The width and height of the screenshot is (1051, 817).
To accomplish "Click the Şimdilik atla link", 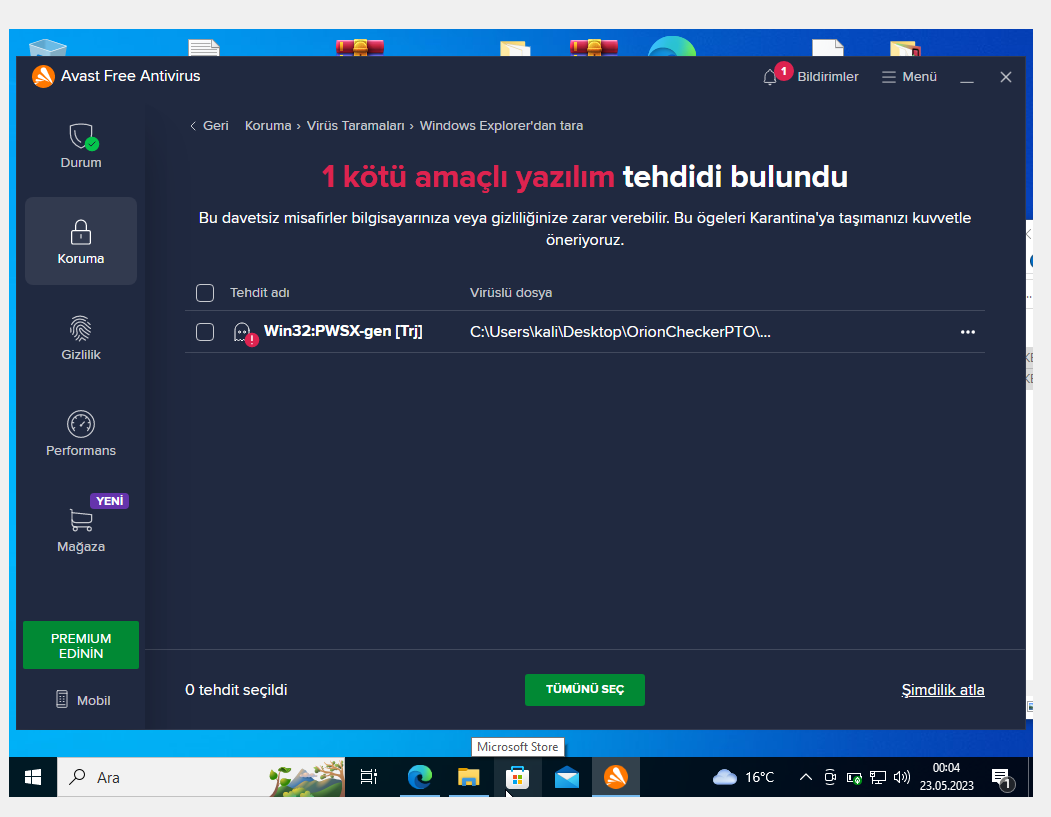I will coord(942,690).
